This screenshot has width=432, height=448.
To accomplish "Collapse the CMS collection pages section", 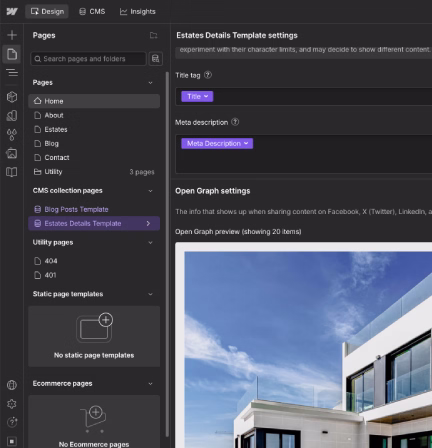I will [x=150, y=191].
